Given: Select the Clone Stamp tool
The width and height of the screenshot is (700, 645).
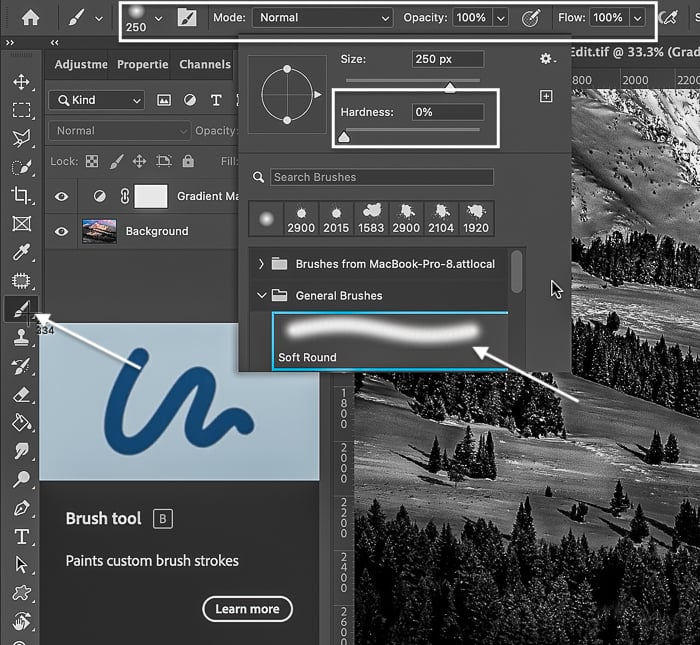Looking at the screenshot, I should pos(21,337).
